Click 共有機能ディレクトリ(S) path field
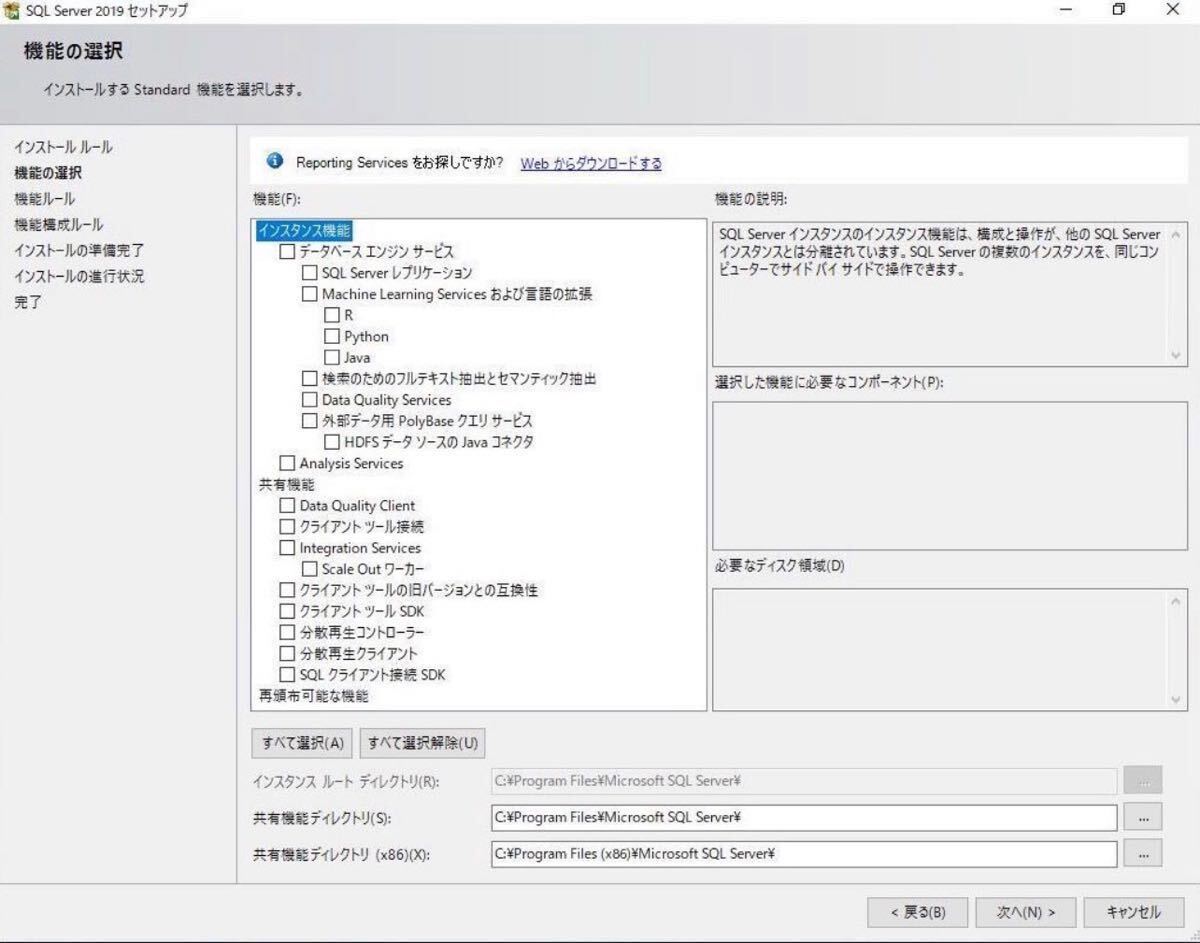 coord(804,818)
